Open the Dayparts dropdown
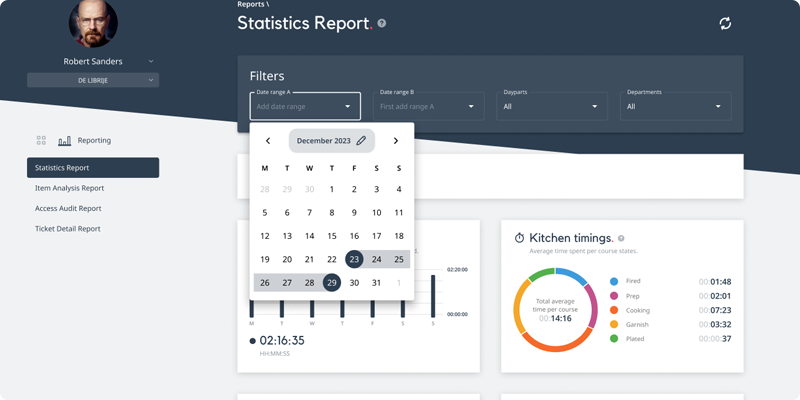Screen dimensions: 800x400 pos(552,106)
